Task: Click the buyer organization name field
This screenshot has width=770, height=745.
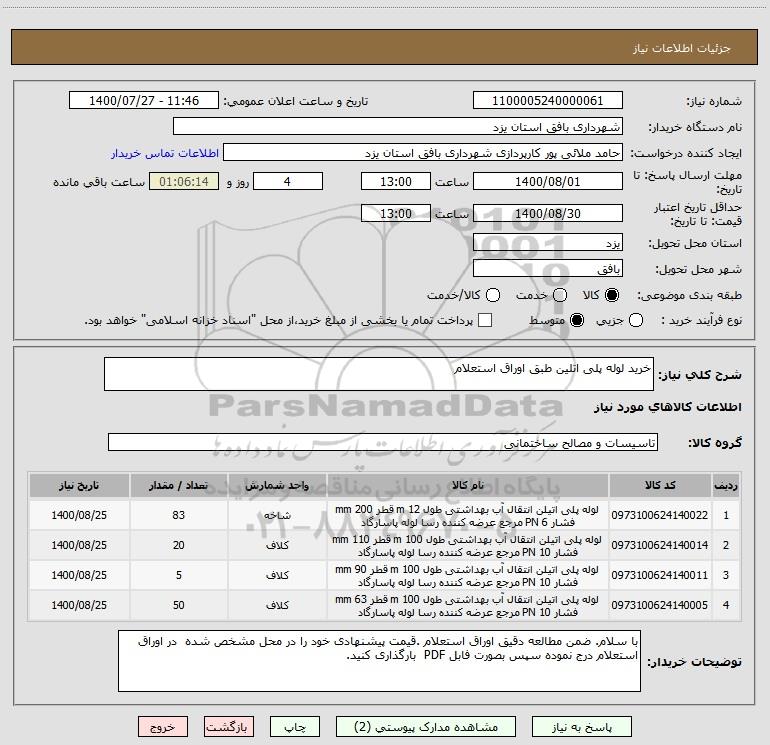Action: 398,127
